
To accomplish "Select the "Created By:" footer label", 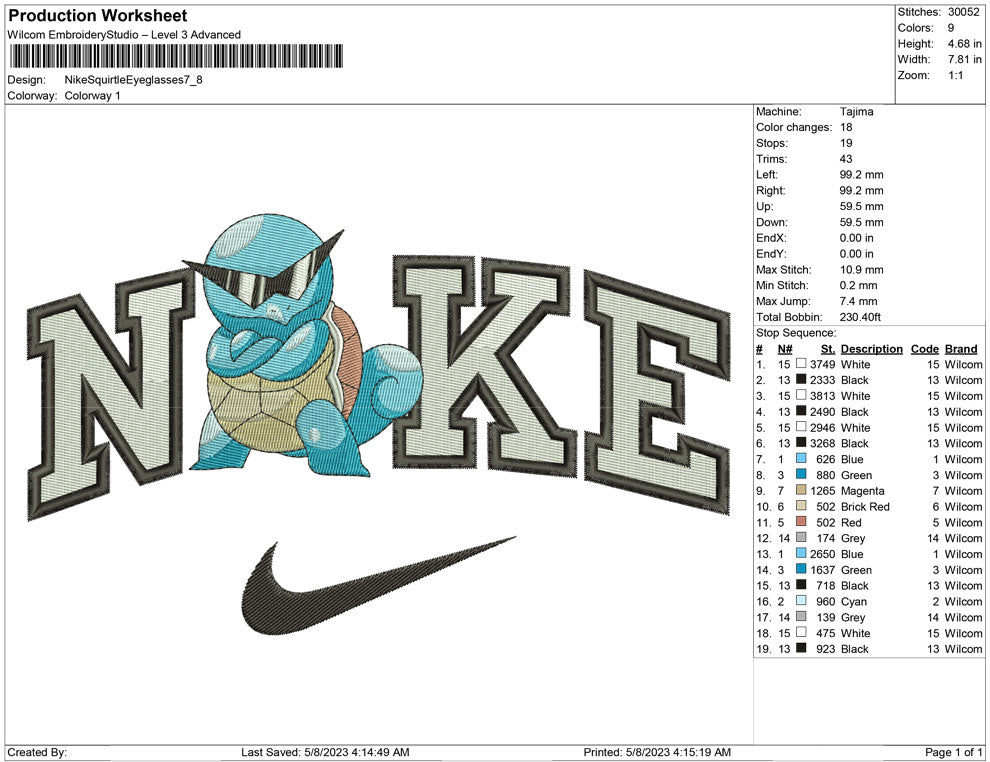I will pyautogui.click(x=37, y=752).
